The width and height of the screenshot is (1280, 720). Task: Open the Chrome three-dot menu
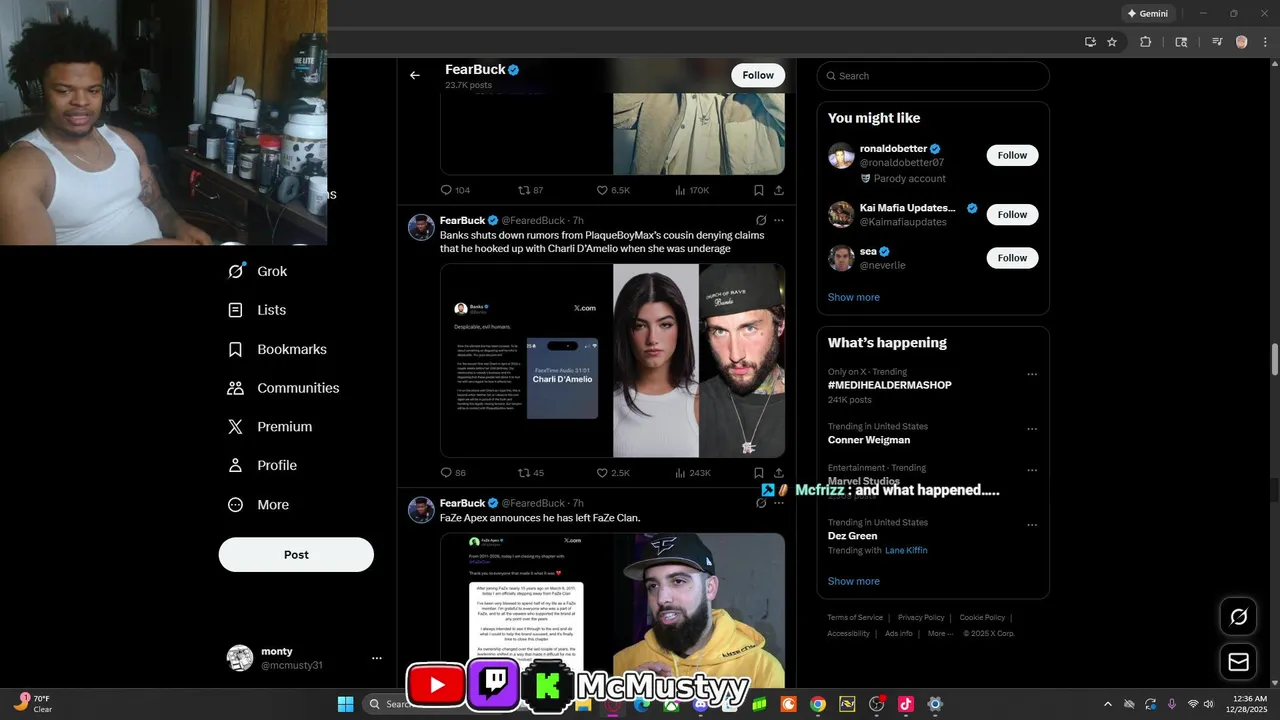click(1264, 42)
